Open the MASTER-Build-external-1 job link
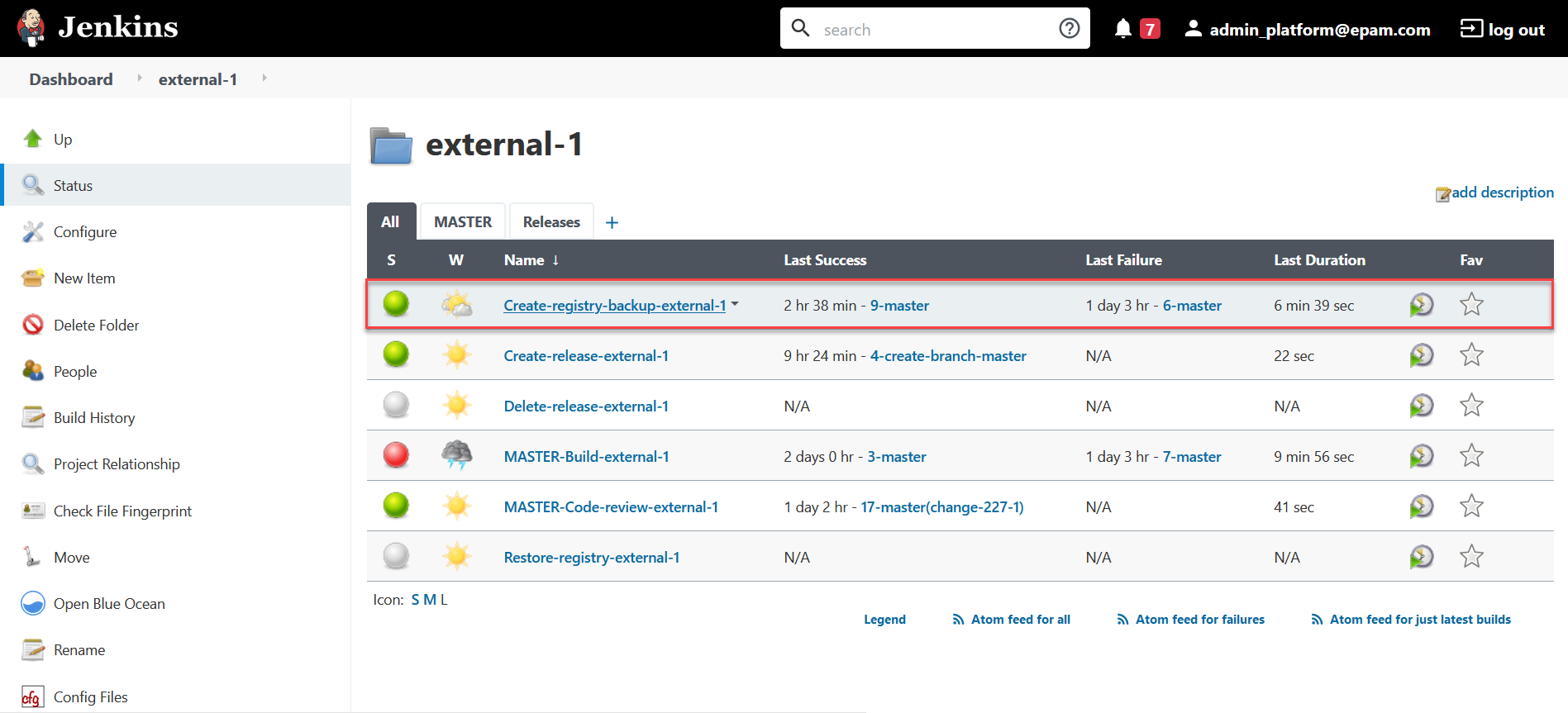The width and height of the screenshot is (1568, 713). point(587,457)
